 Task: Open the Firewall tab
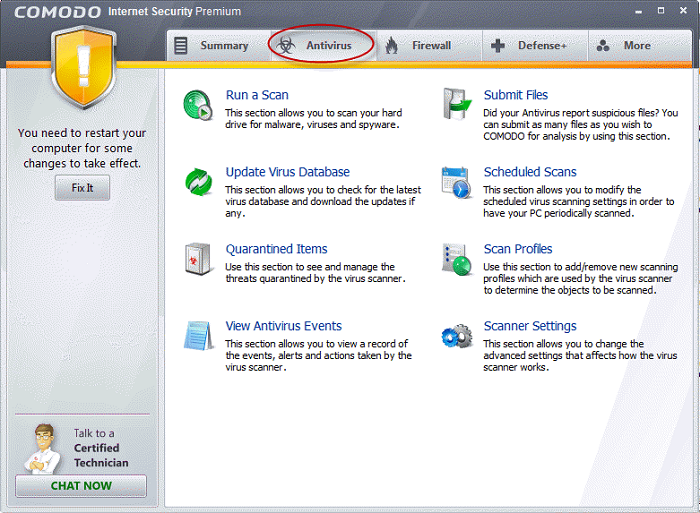(419, 46)
